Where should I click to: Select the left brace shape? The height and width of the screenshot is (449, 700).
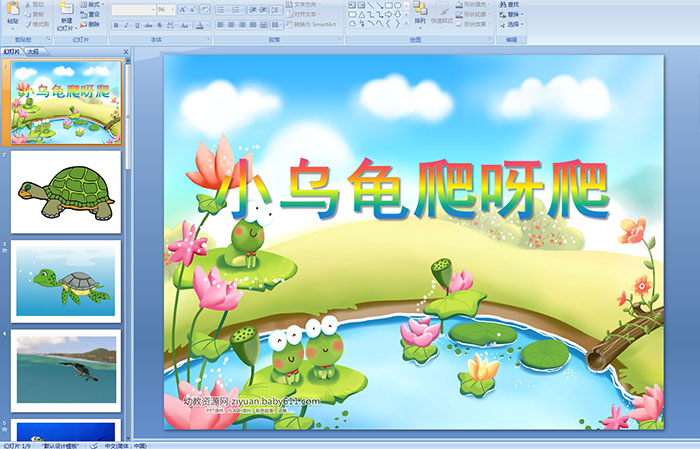[388, 23]
